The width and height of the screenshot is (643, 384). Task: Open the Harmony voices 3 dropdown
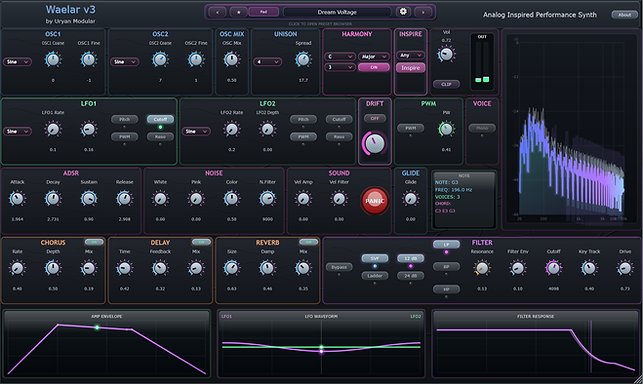click(x=340, y=67)
